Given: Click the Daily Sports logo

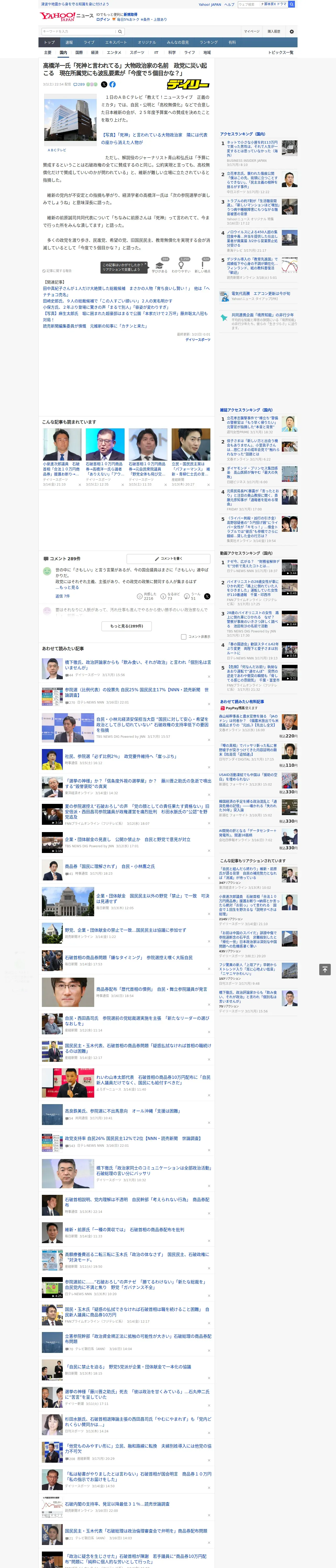Looking at the screenshot, I should 188,85.
